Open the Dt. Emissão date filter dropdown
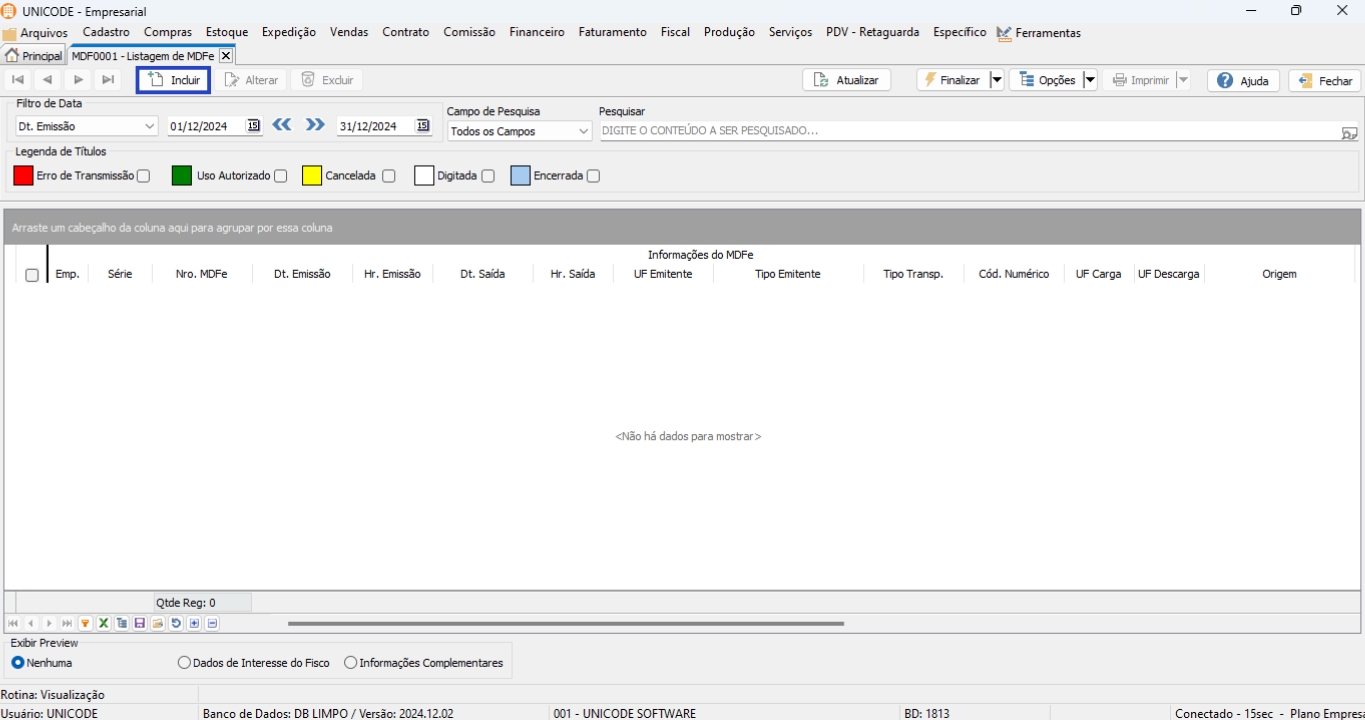The height and width of the screenshot is (720, 1365). pyautogui.click(x=150, y=127)
